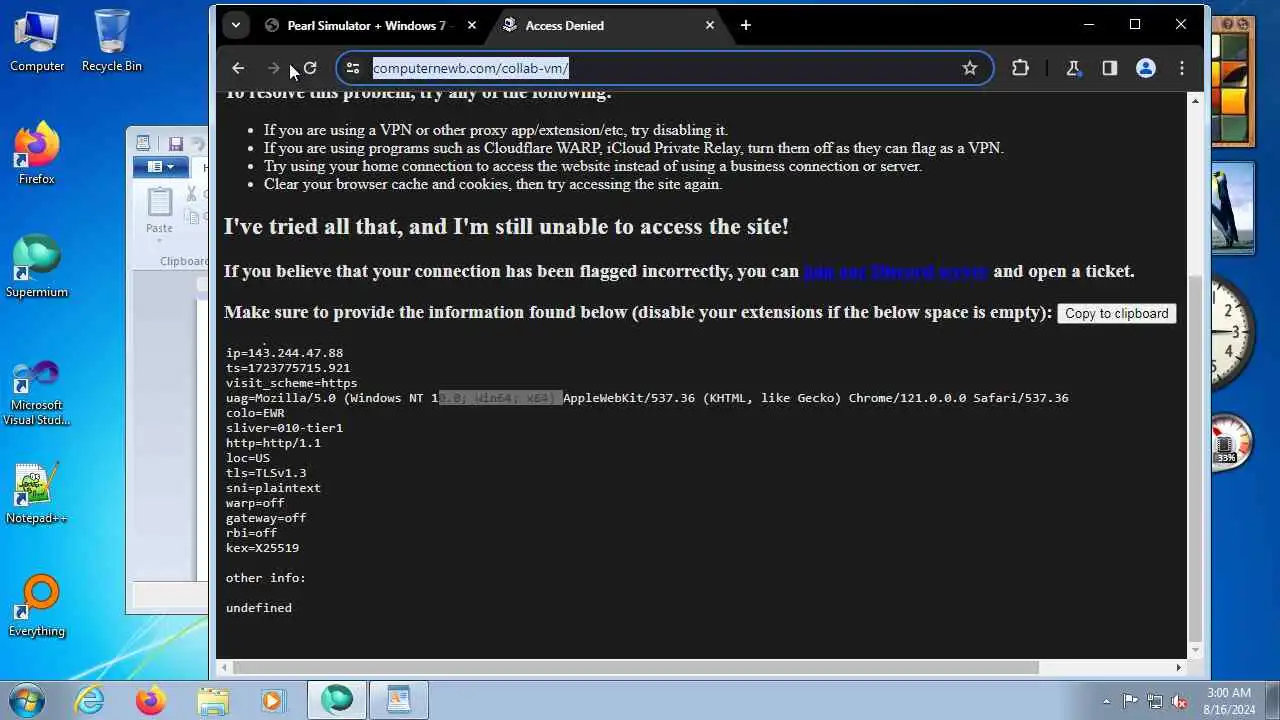Open the muted volume tray icon
The image size is (1280, 720).
tap(1179, 701)
